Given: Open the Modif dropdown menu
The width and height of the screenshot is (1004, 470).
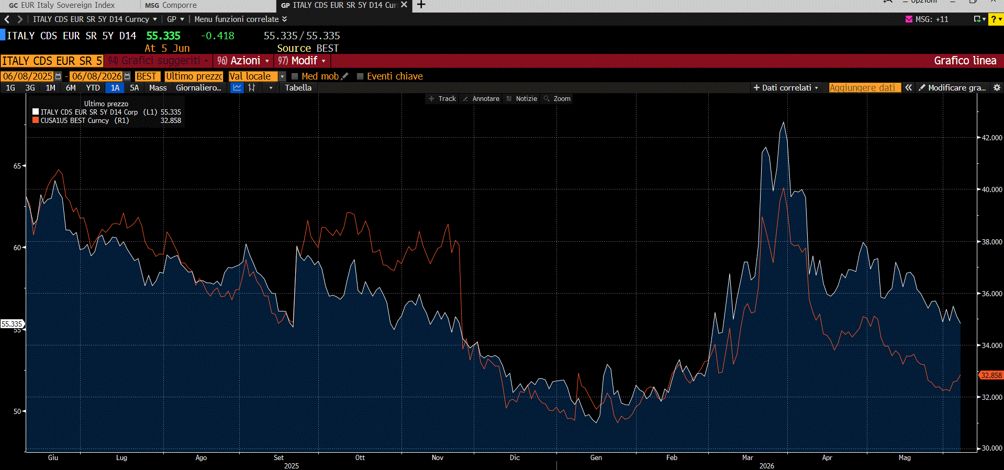Looking at the screenshot, I should pyautogui.click(x=302, y=61).
